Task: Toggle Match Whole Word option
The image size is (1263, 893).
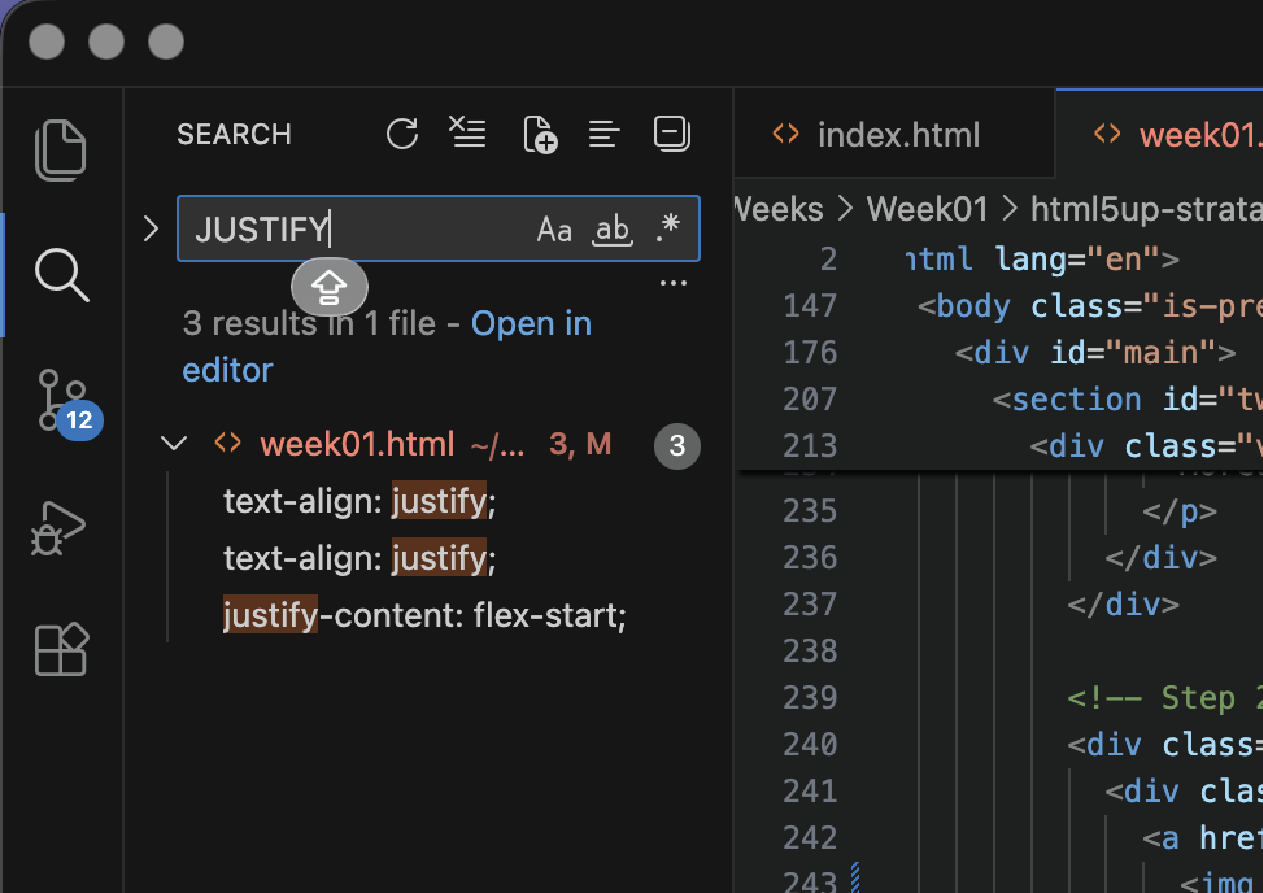Action: pyautogui.click(x=612, y=230)
